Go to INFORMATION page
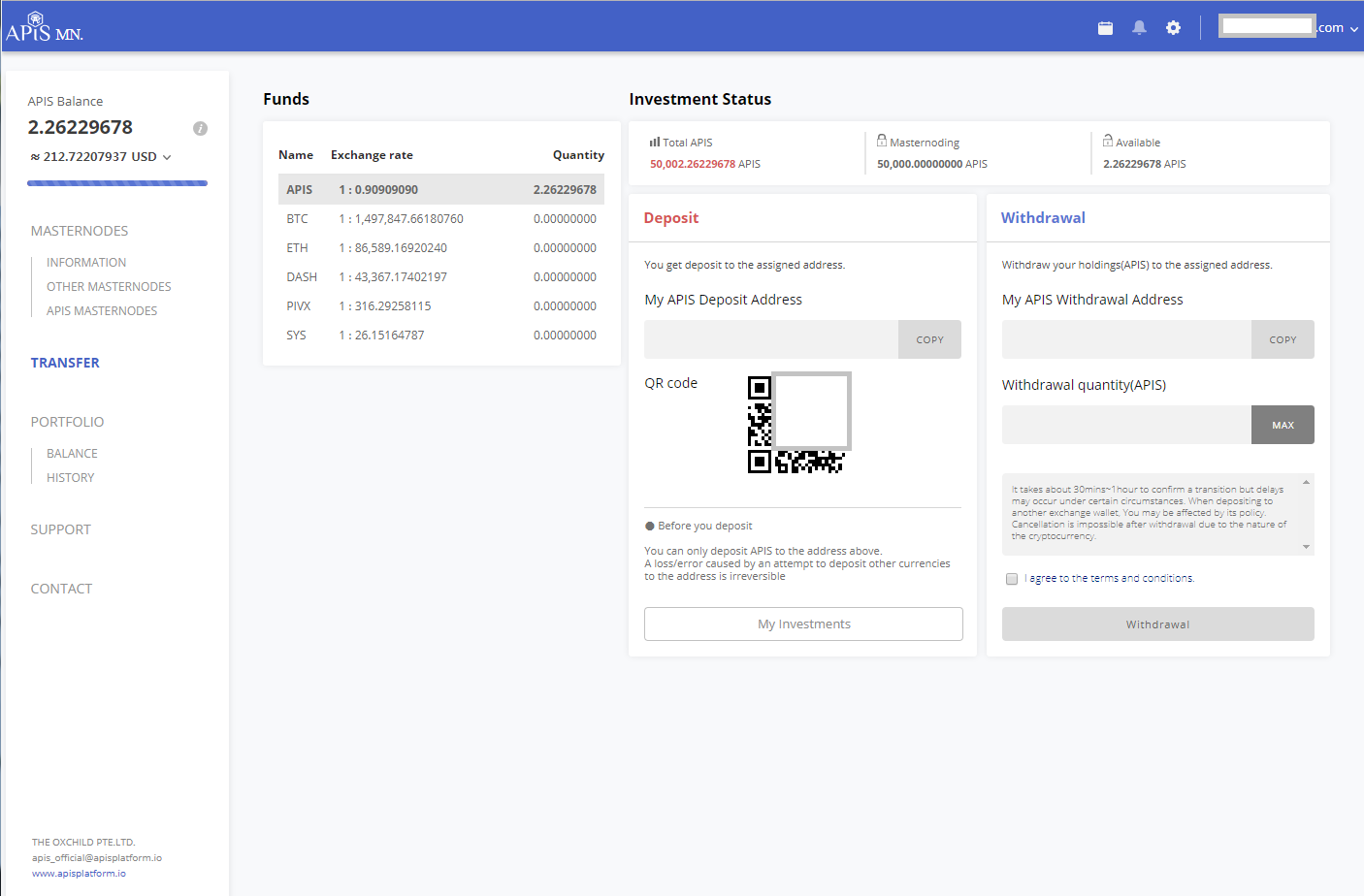The image size is (1364, 896). click(x=86, y=263)
